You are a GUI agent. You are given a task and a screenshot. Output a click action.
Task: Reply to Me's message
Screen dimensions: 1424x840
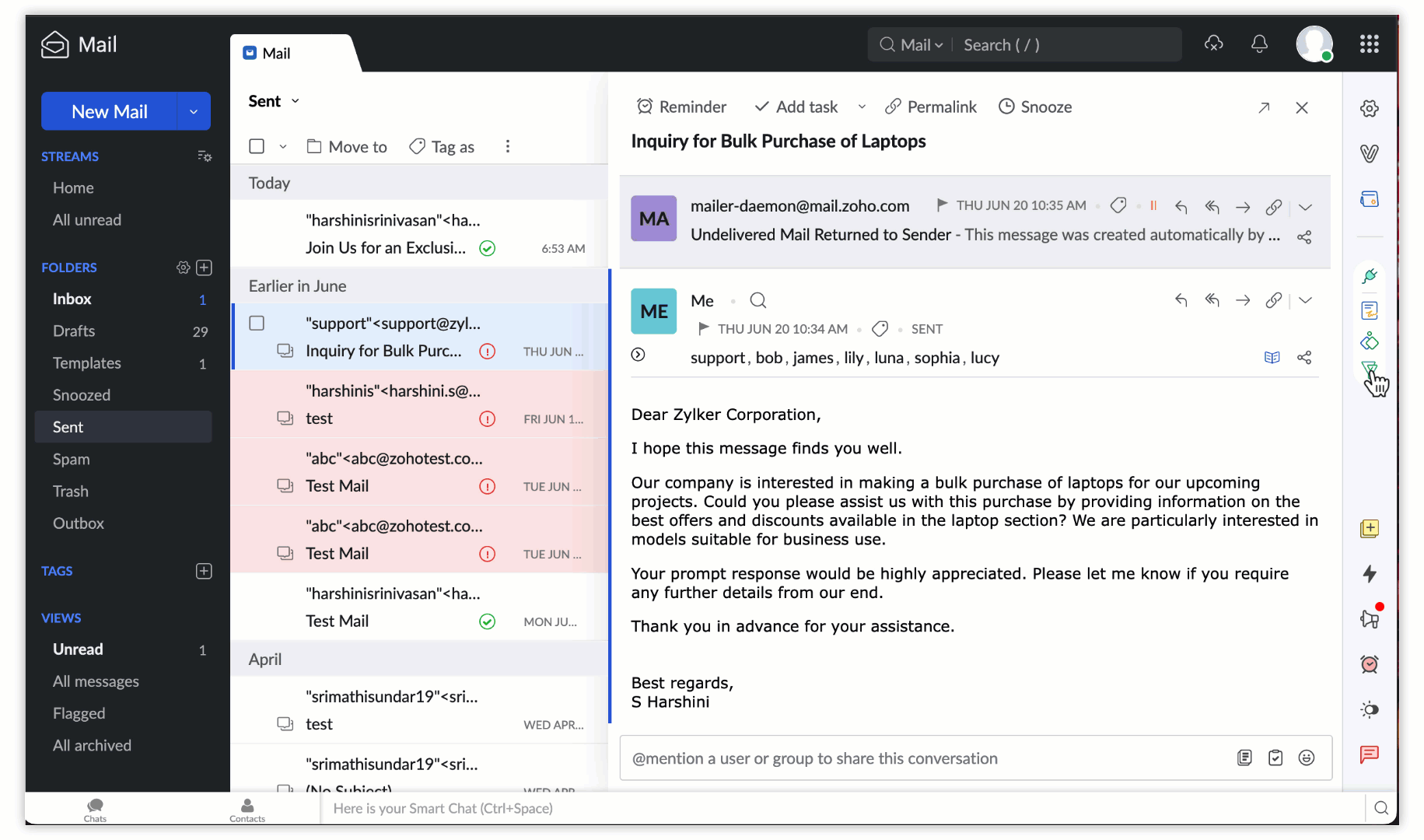point(1181,300)
